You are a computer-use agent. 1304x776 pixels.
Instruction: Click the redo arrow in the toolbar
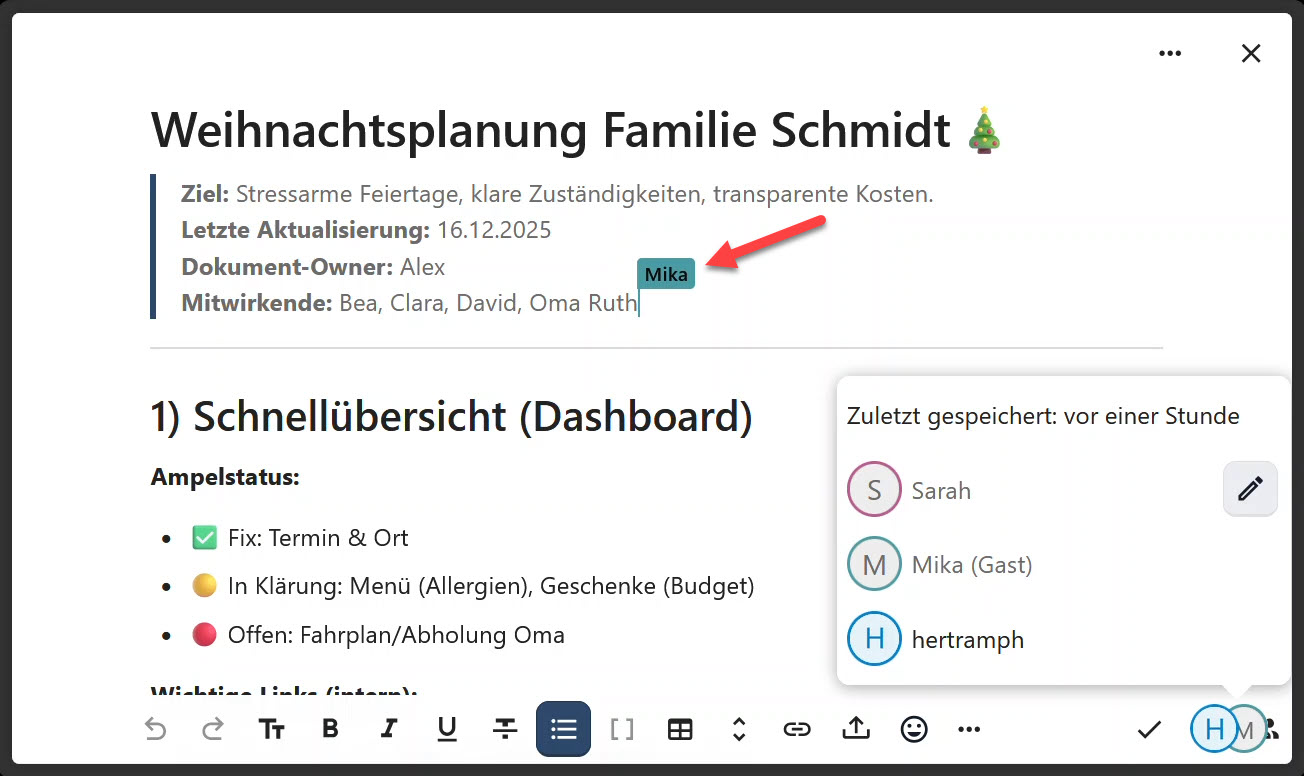[213, 729]
